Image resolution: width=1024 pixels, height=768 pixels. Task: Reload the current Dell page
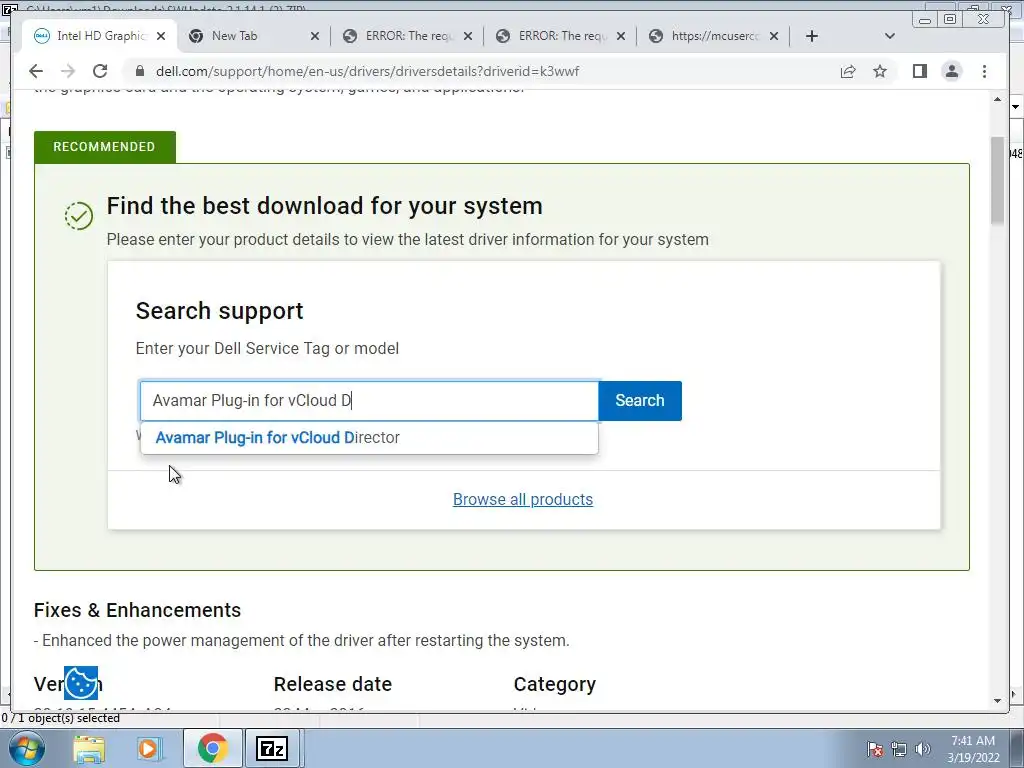pos(100,71)
